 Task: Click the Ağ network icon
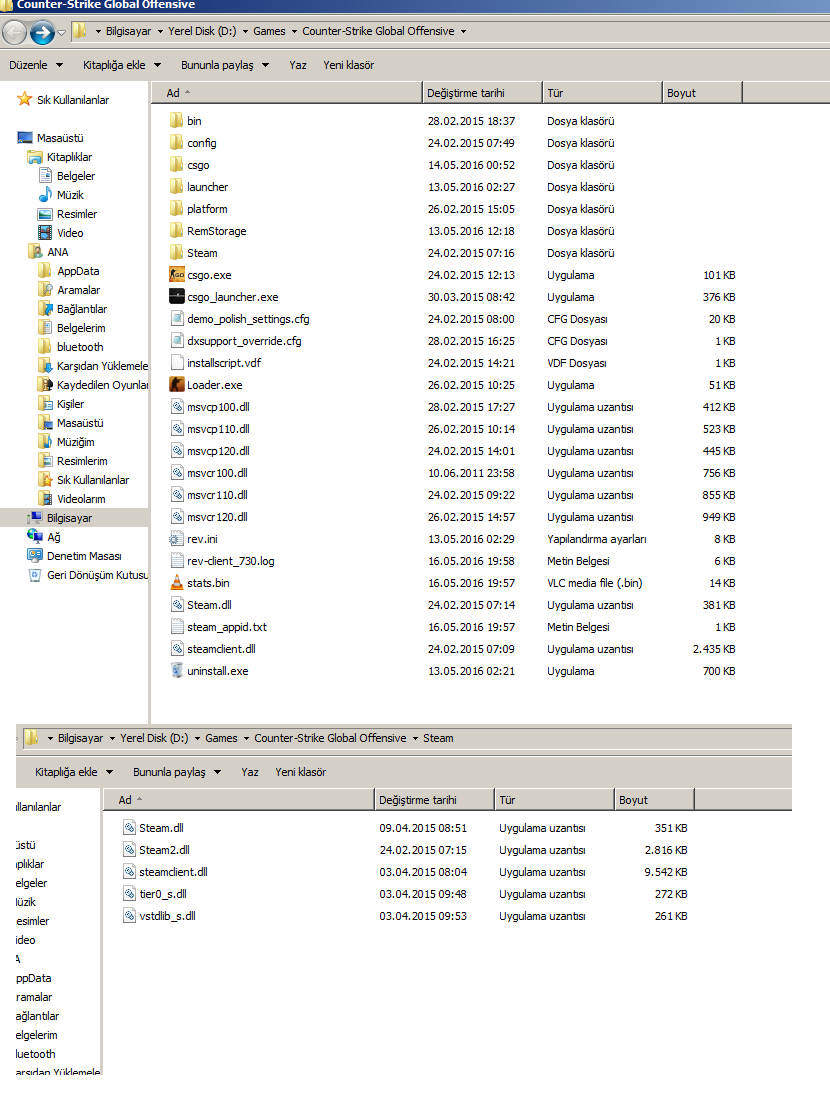[x=34, y=537]
